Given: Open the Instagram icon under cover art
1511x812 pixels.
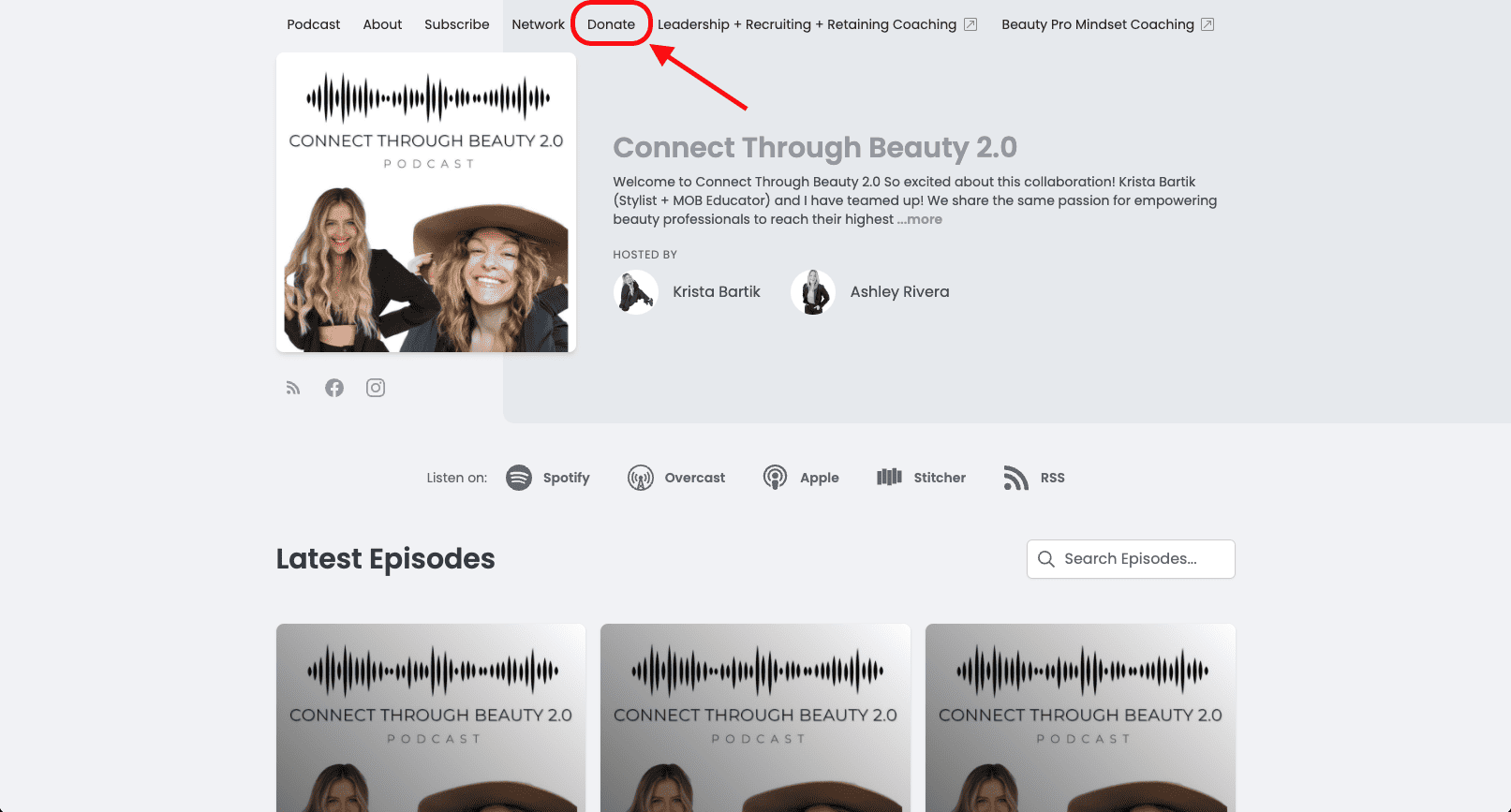Looking at the screenshot, I should (x=376, y=388).
